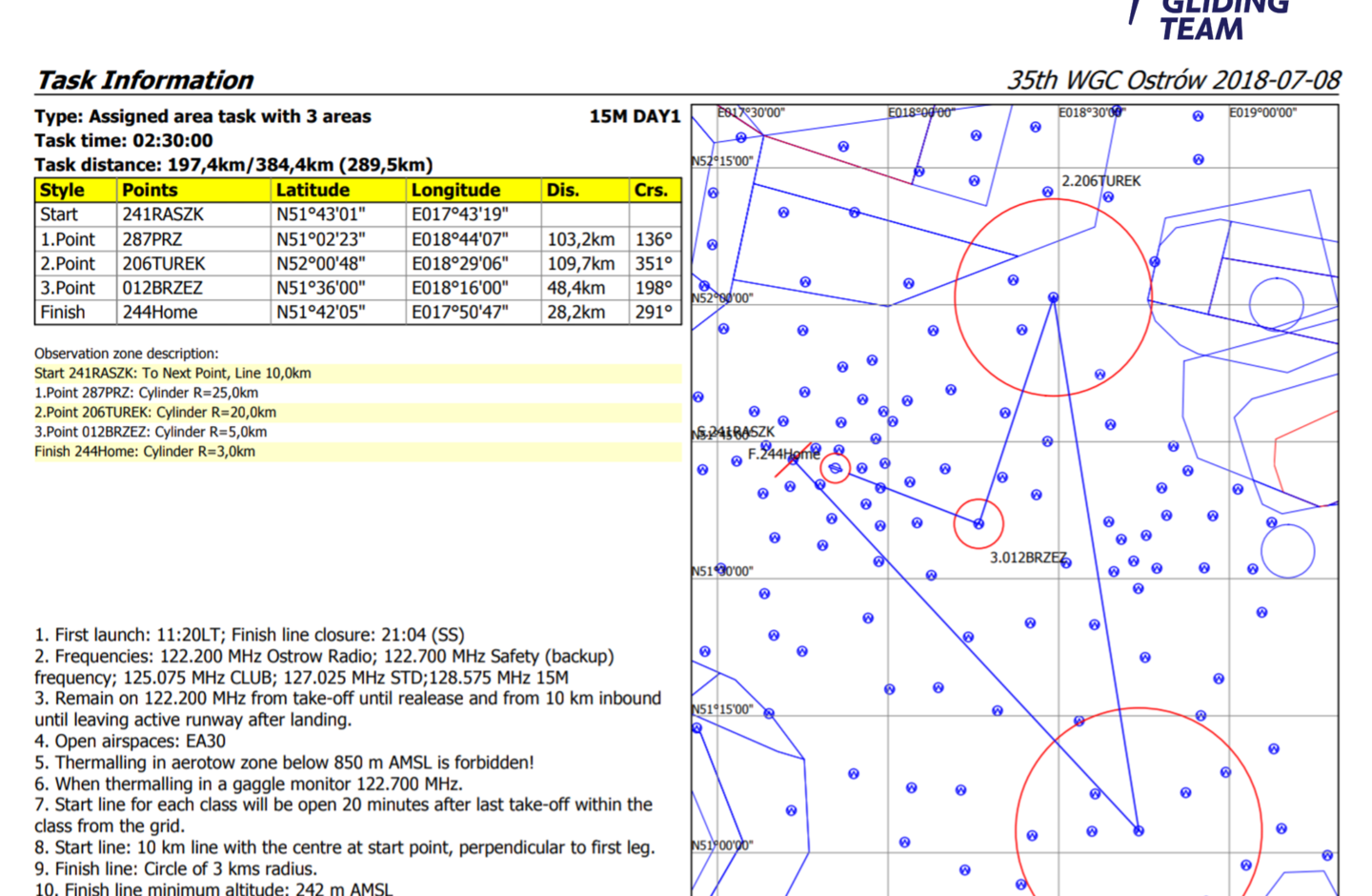Click the waypoint marker at BRZEZ circle center
The height and width of the screenshot is (896, 1372).
tap(979, 523)
